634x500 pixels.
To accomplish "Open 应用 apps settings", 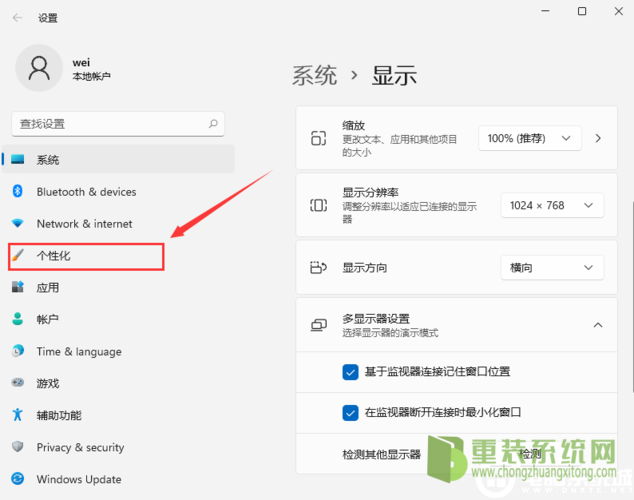I will tap(118, 287).
